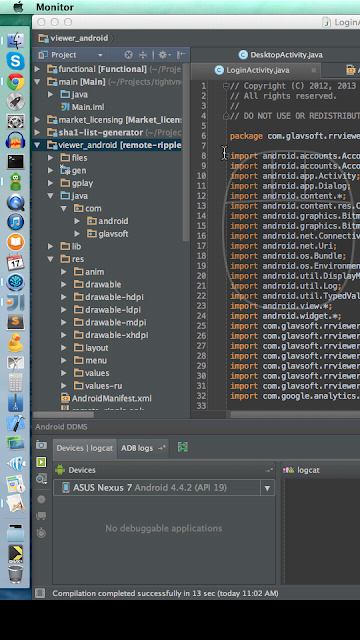Open the Project panel gear settings

pyautogui.click(x=163, y=55)
